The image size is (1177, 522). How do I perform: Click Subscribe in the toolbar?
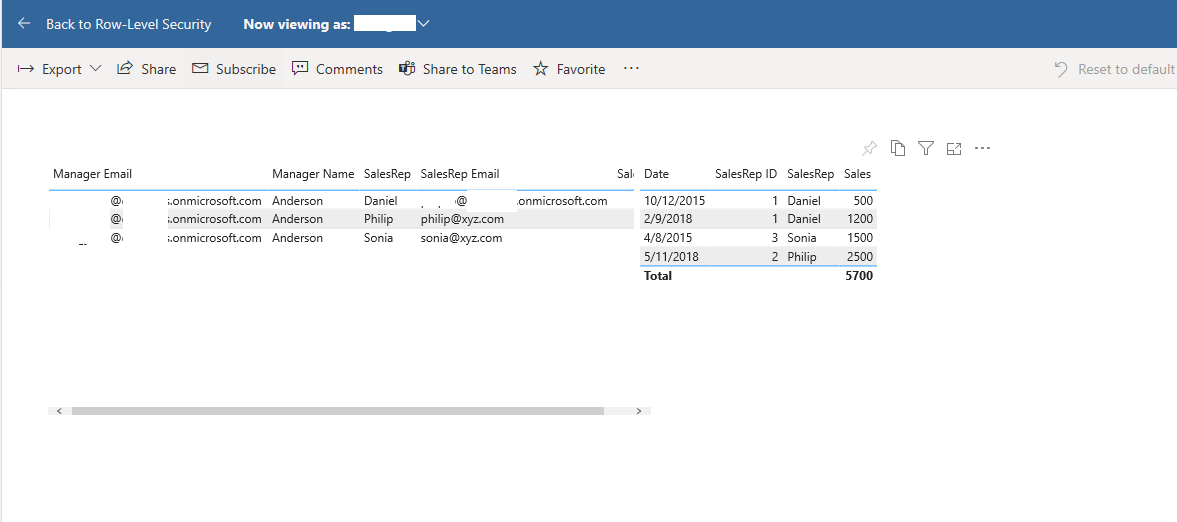(x=233, y=69)
